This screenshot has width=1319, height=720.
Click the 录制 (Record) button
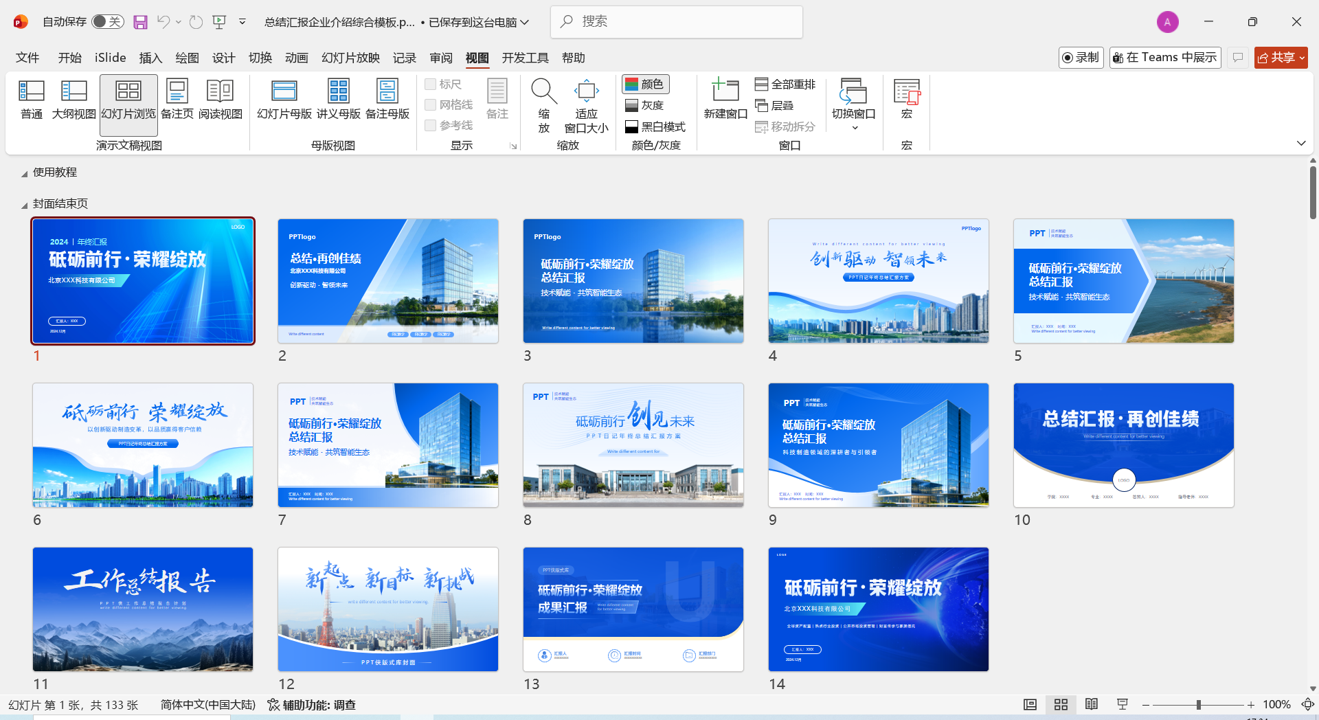(x=1081, y=58)
